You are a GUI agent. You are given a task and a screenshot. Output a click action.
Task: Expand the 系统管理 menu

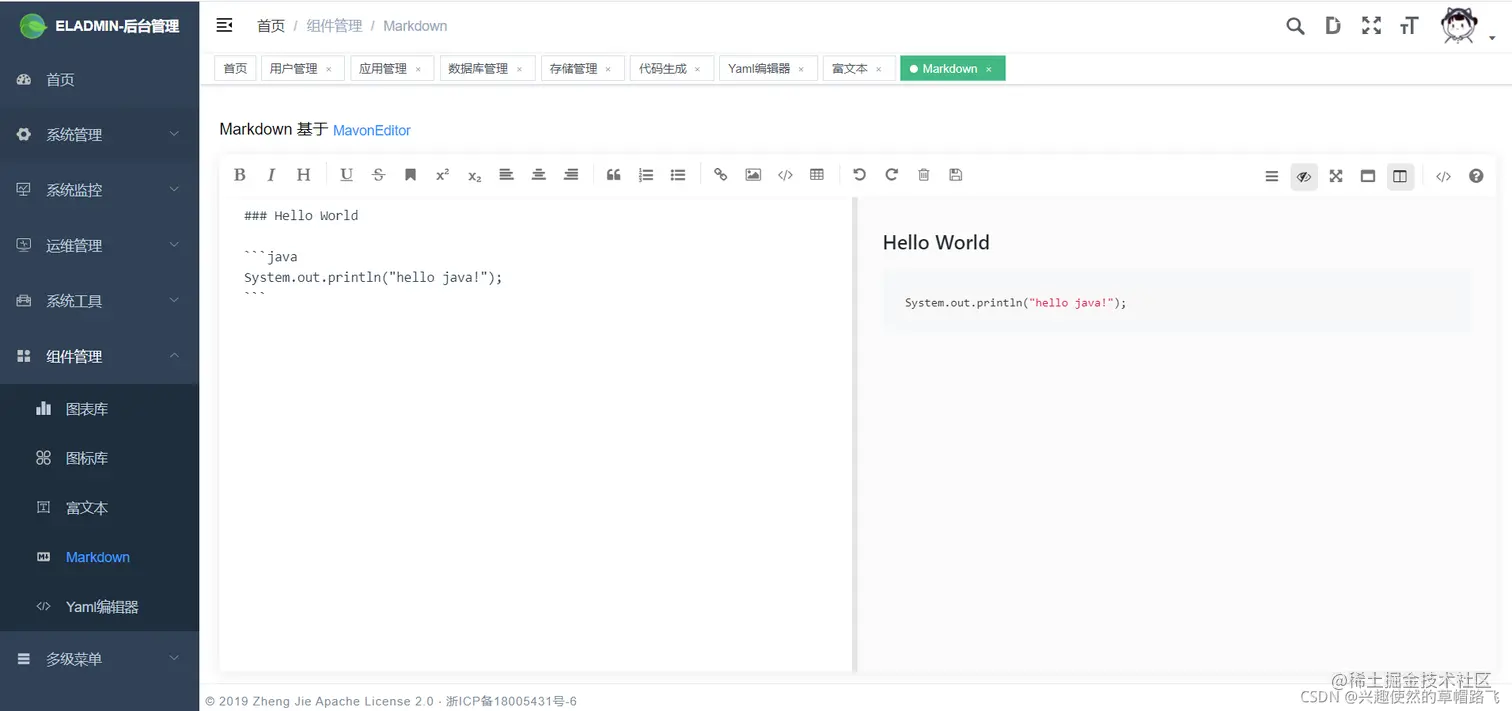[99, 134]
